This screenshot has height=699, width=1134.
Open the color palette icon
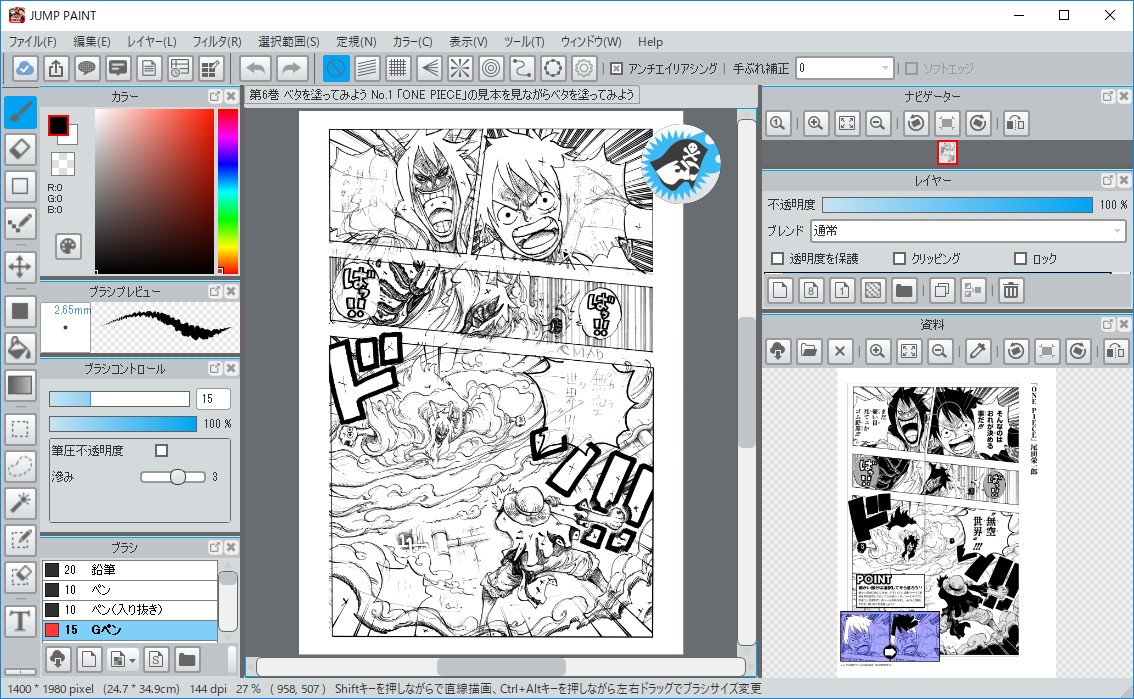(68, 246)
